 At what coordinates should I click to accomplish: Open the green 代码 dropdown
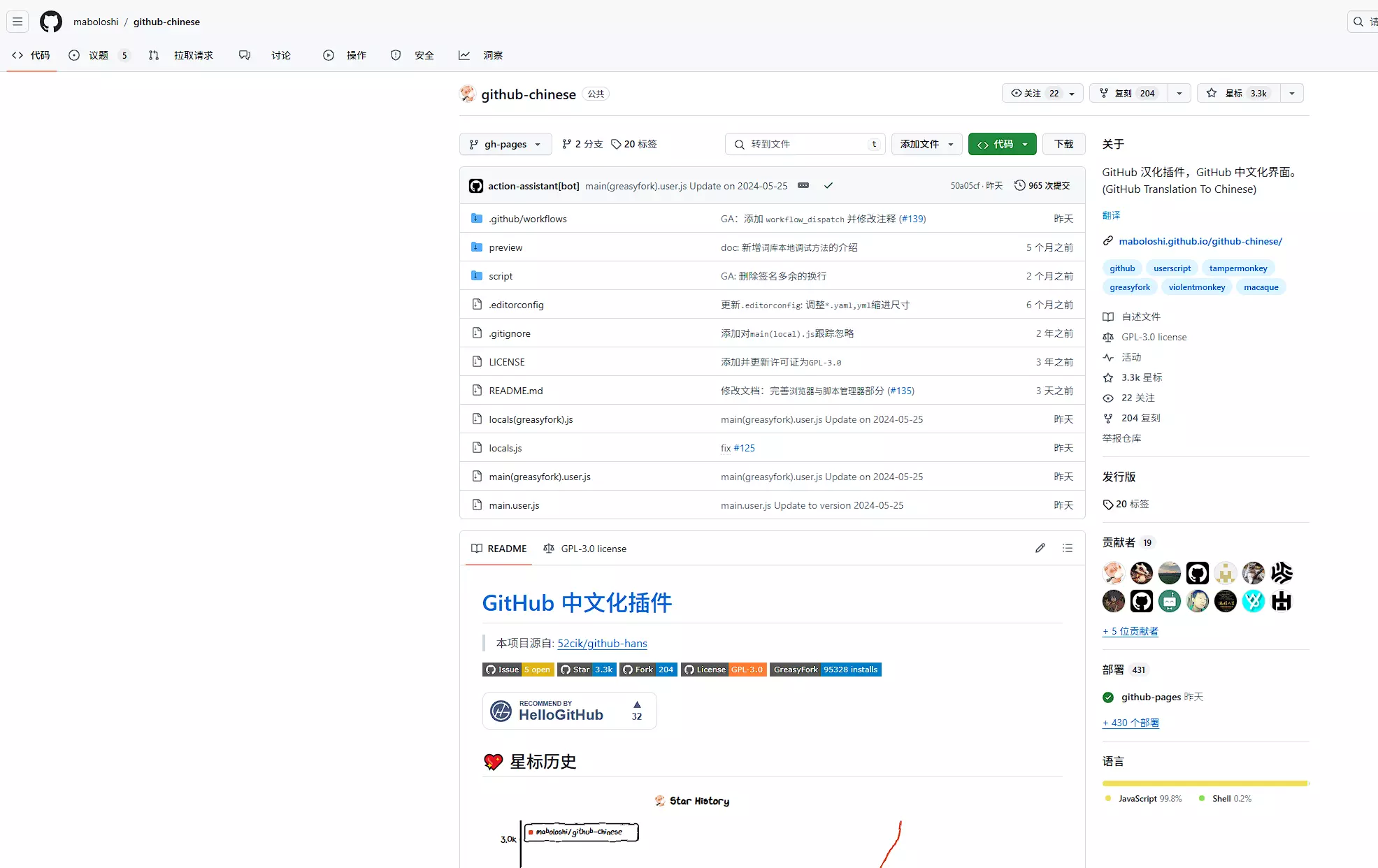coord(1002,144)
